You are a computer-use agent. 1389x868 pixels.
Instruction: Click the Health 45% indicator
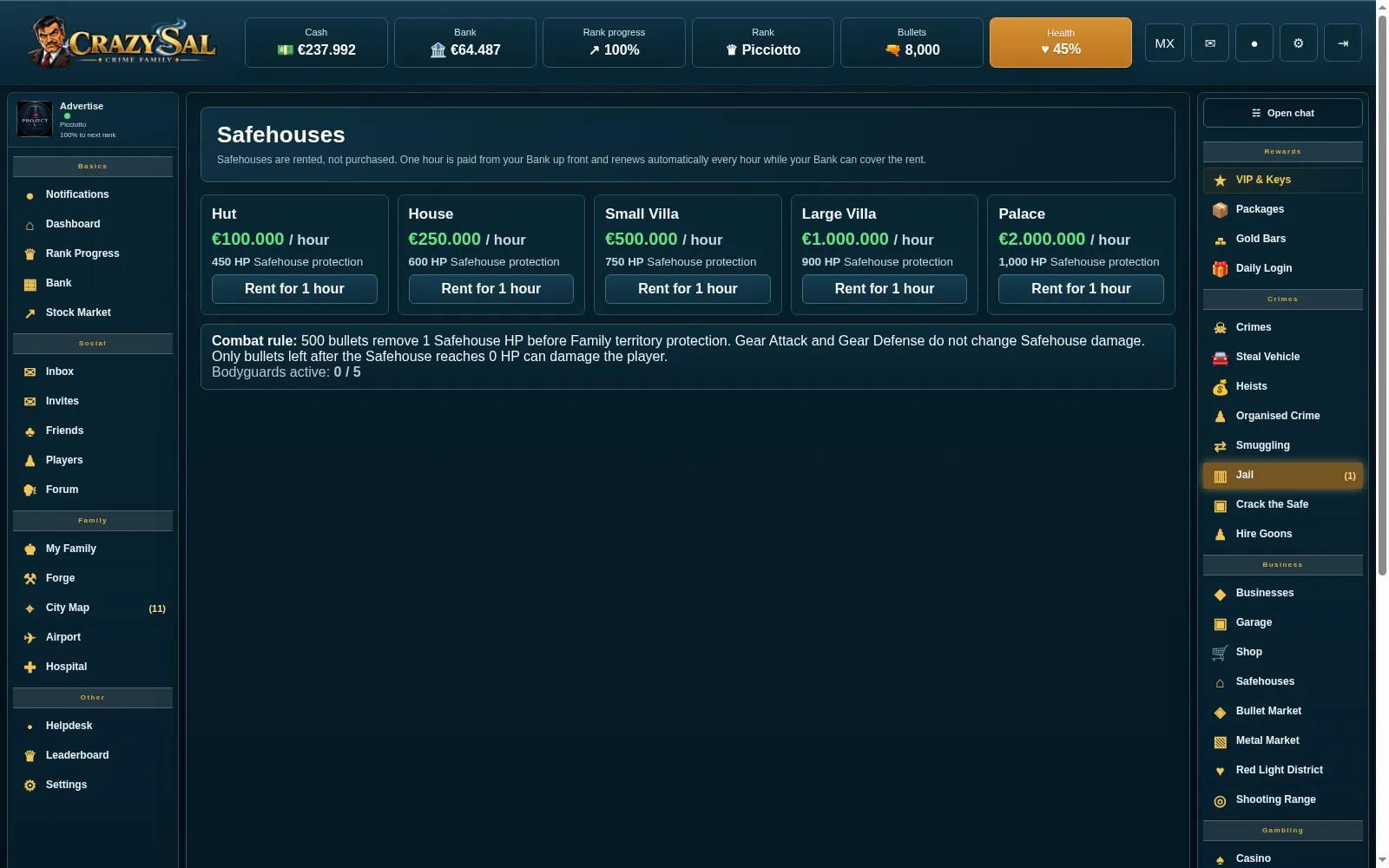pyautogui.click(x=1060, y=43)
